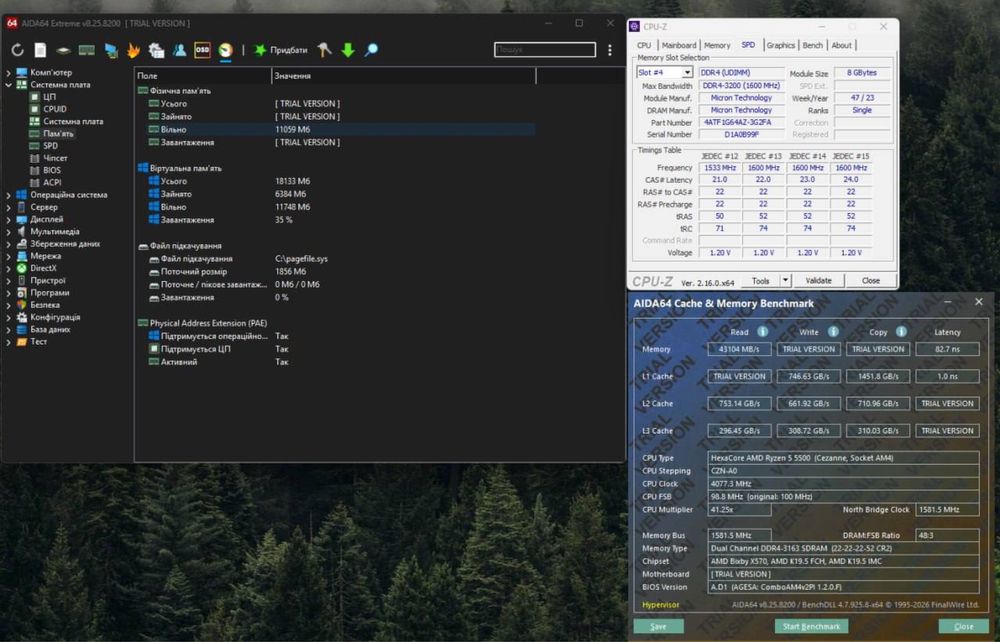
Task: Click the Програми tree icon
Action: click(22, 293)
